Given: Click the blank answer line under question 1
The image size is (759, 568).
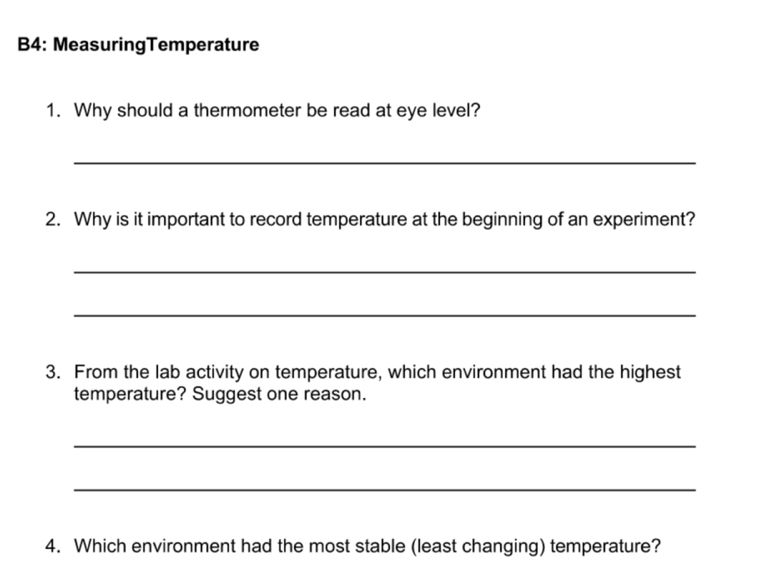Looking at the screenshot, I should point(384,162).
